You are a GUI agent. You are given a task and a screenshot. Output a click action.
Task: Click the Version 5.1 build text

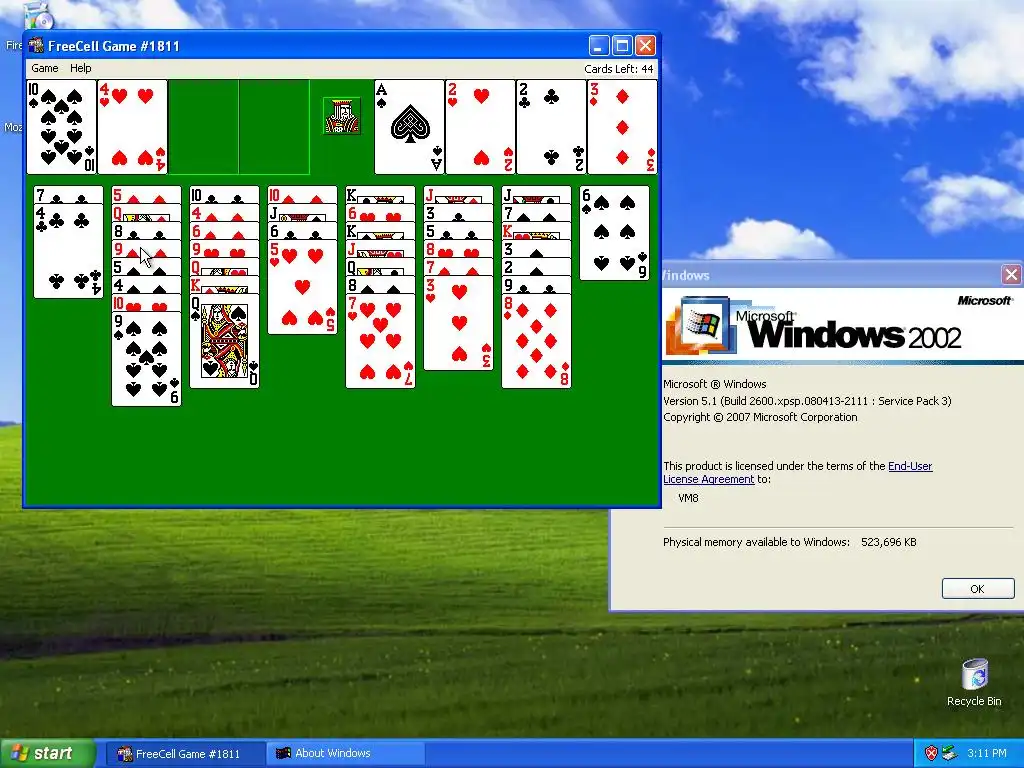807,401
